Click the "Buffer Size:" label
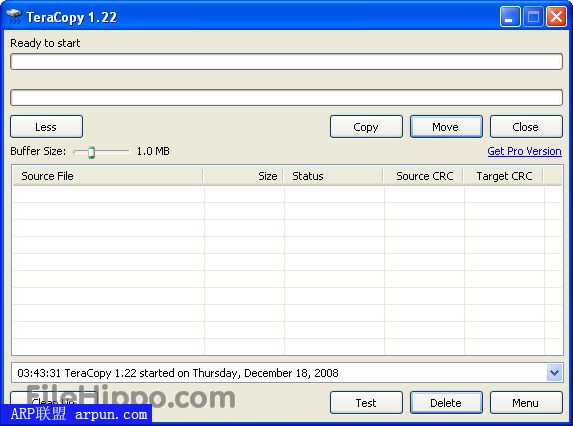 (x=38, y=151)
